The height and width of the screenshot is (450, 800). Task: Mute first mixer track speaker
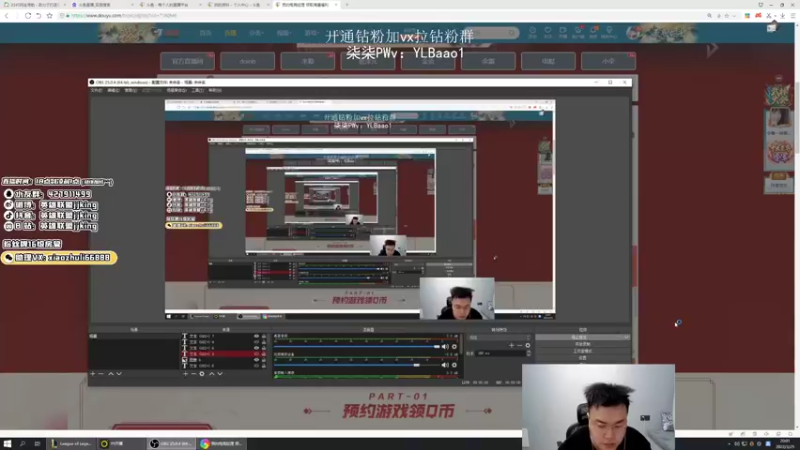[x=445, y=347]
